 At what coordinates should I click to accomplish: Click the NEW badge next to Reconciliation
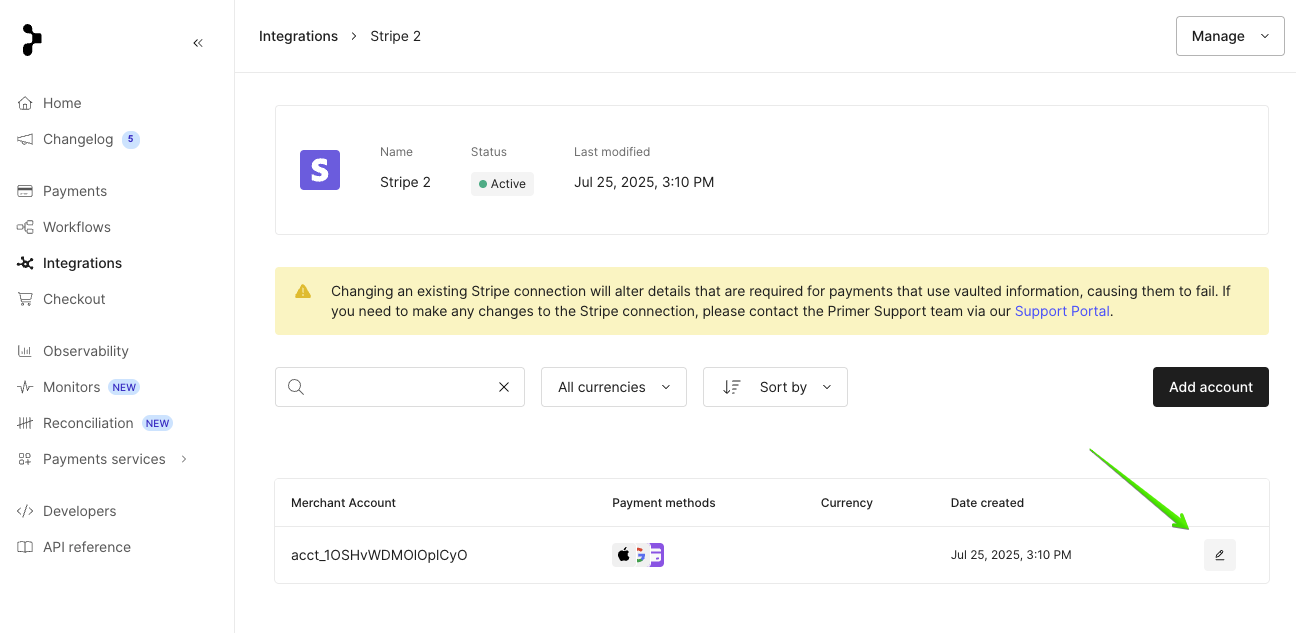pyautogui.click(x=157, y=423)
